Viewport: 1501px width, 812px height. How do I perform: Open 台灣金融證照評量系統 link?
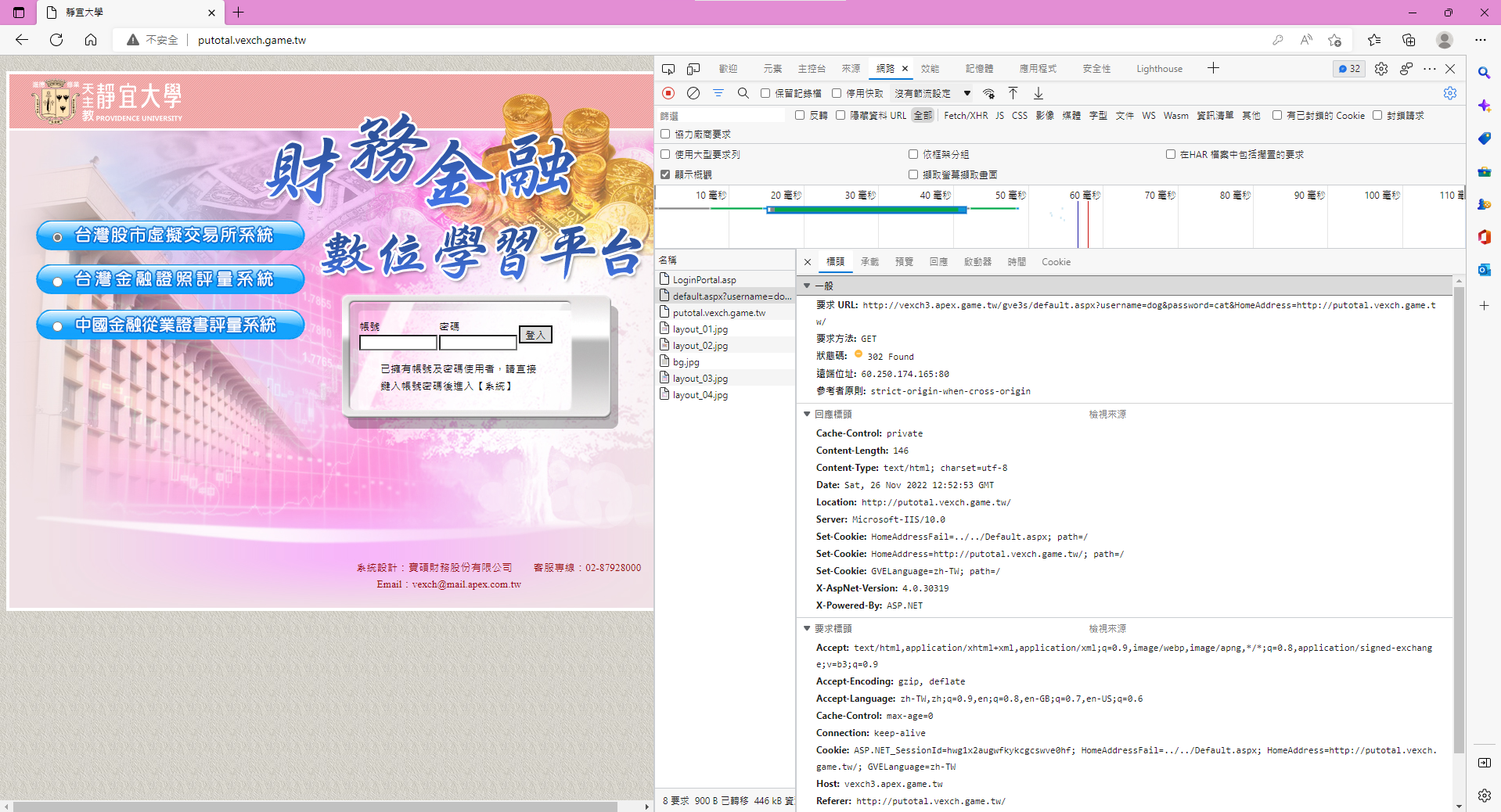171,279
